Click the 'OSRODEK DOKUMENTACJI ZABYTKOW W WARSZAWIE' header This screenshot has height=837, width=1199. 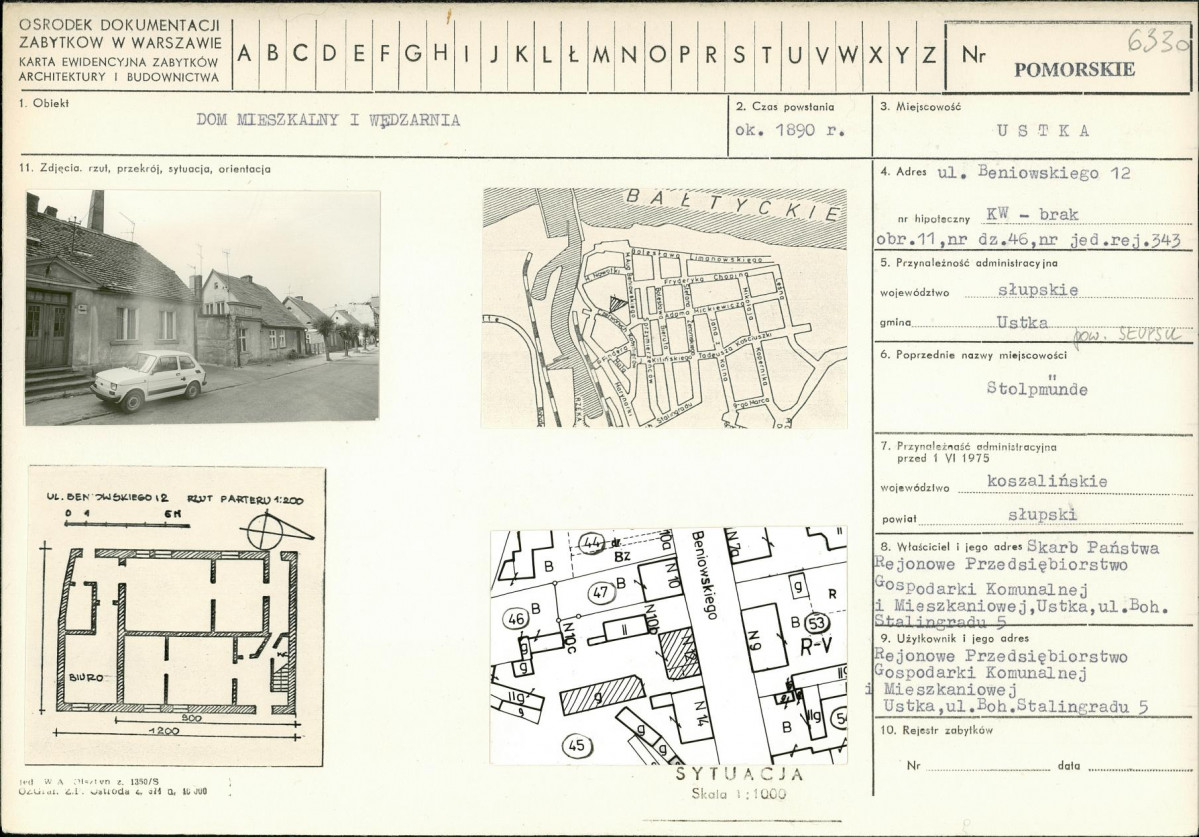121,34
